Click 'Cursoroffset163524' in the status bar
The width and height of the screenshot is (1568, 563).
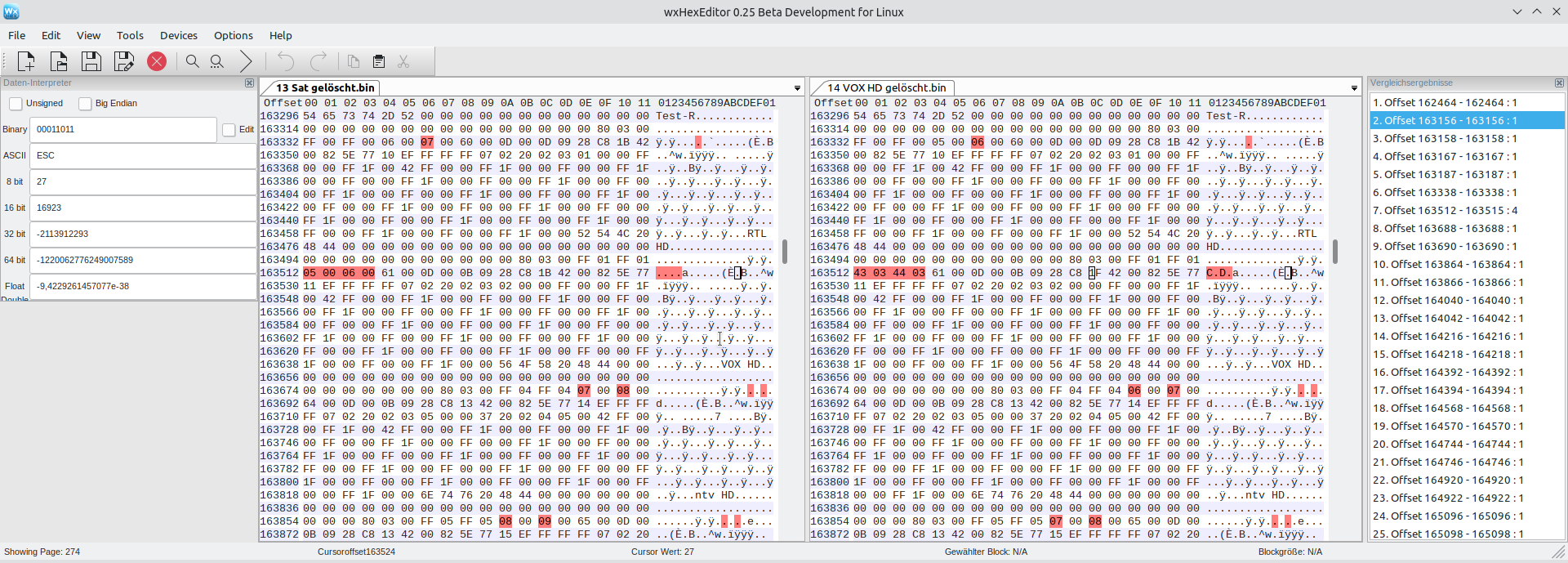tap(356, 552)
